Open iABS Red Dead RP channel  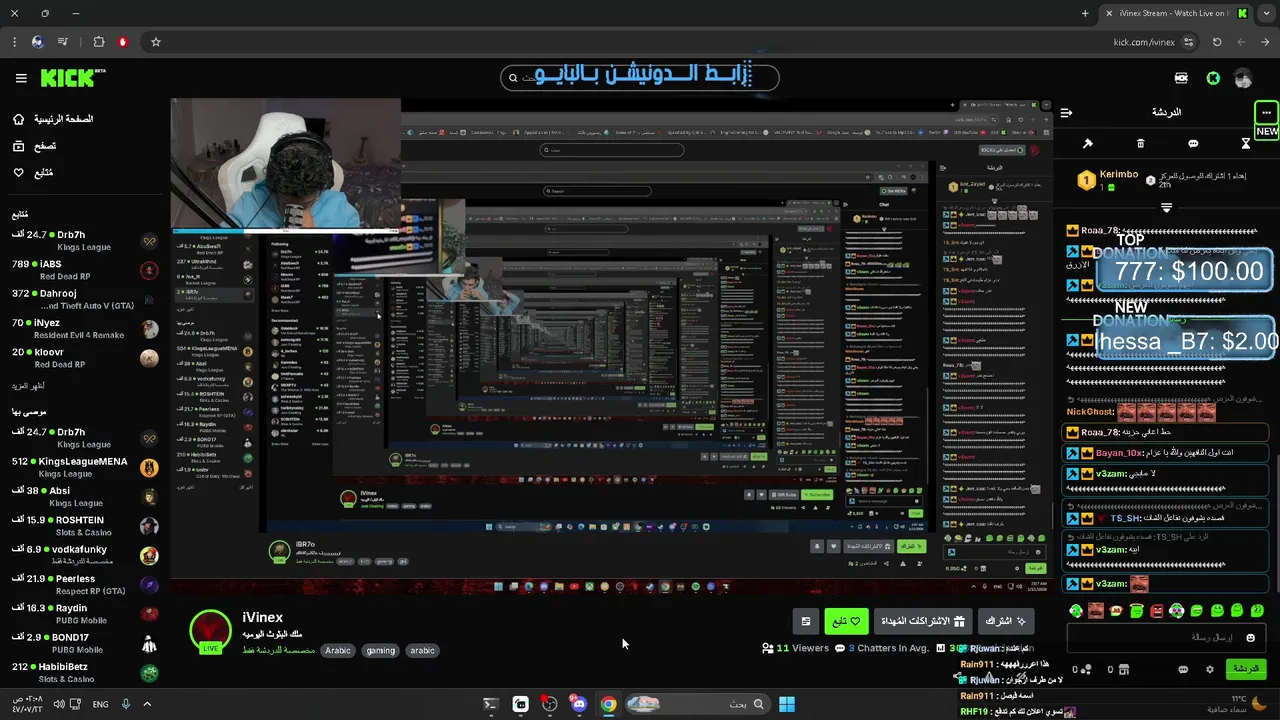tap(84, 270)
